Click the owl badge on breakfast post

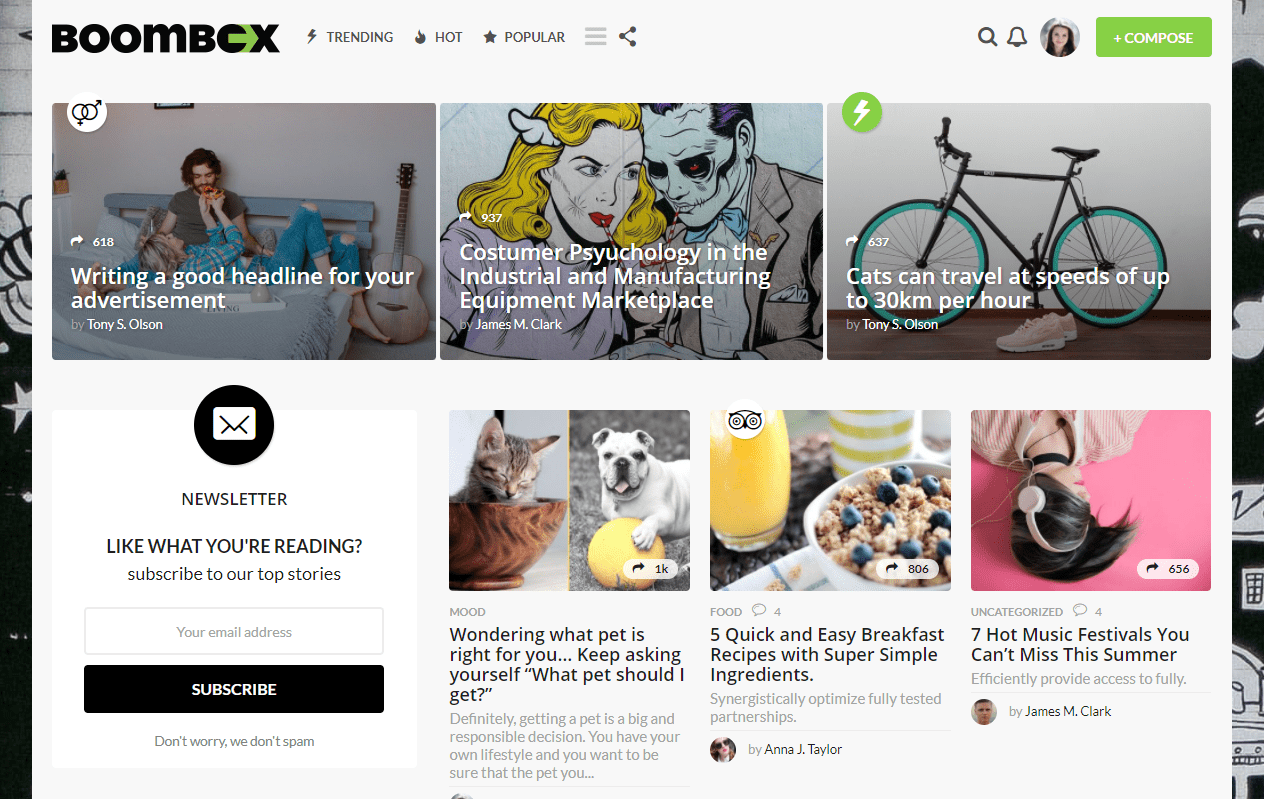745,419
